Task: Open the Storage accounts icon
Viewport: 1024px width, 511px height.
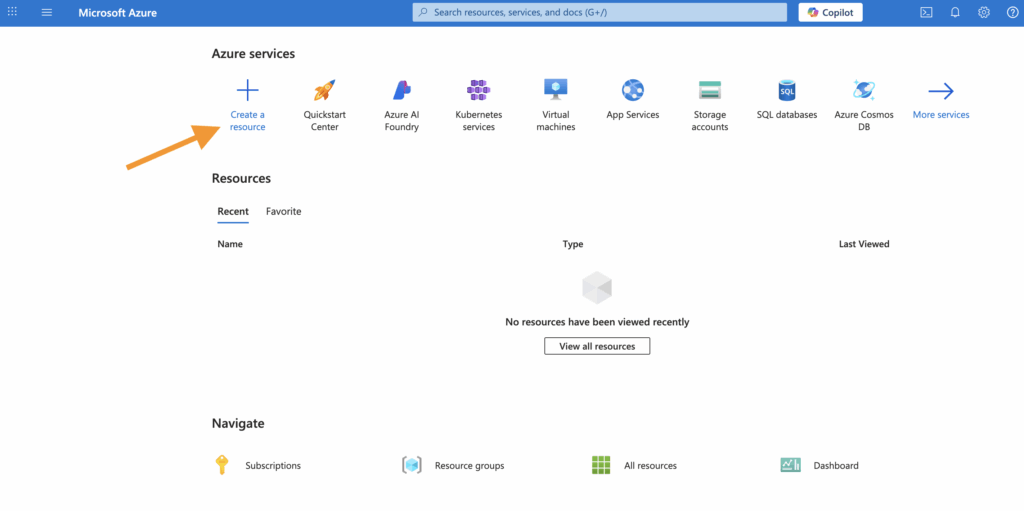Action: pos(710,90)
